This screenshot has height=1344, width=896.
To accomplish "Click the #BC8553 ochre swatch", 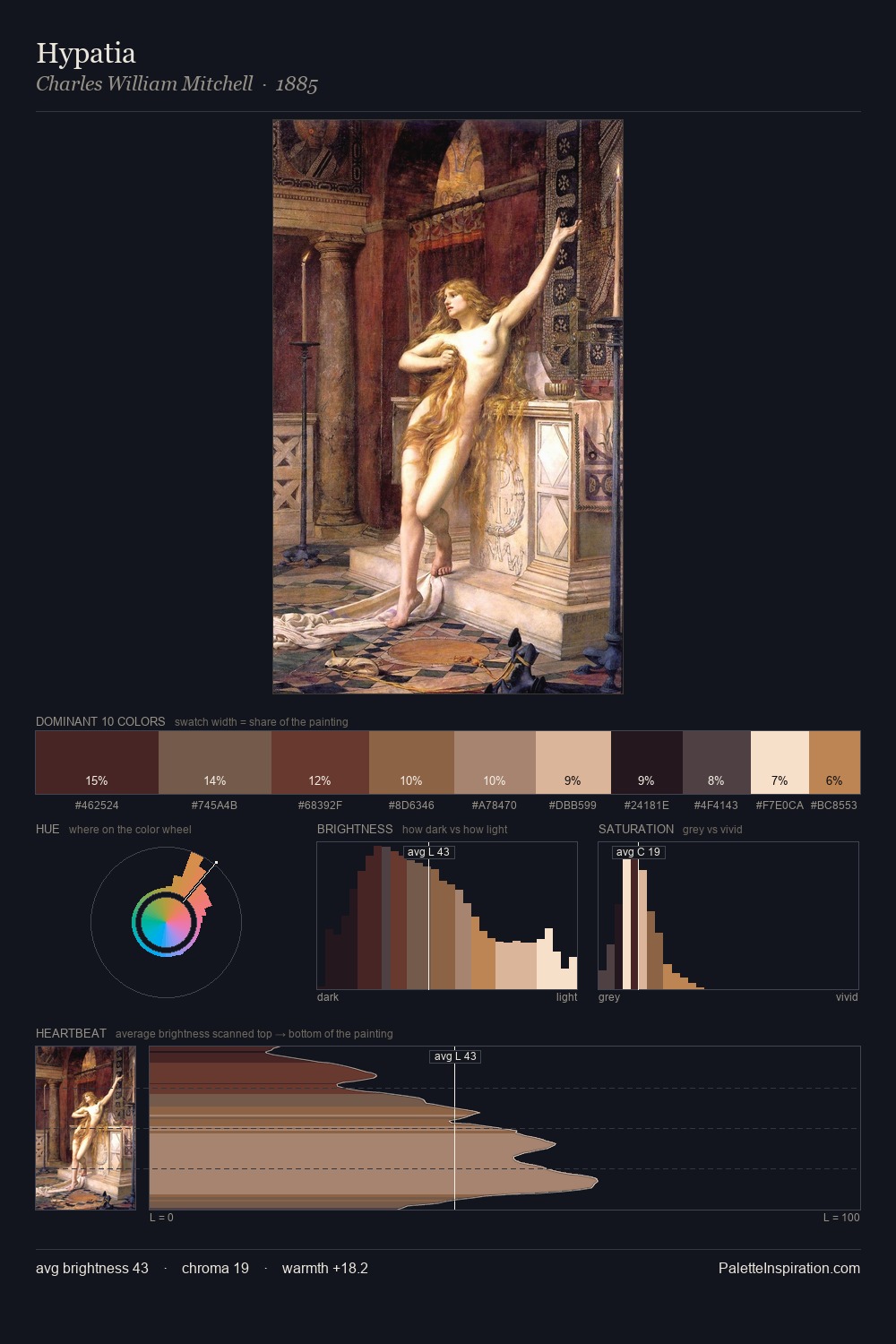I will coord(834,762).
